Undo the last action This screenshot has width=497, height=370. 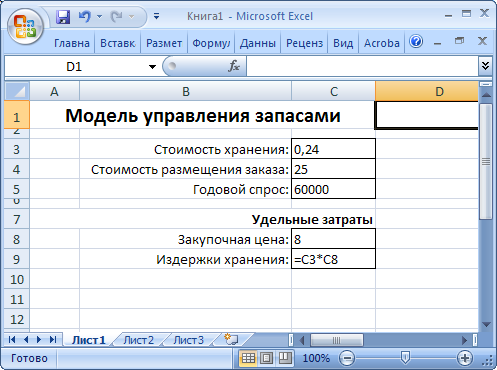85,16
